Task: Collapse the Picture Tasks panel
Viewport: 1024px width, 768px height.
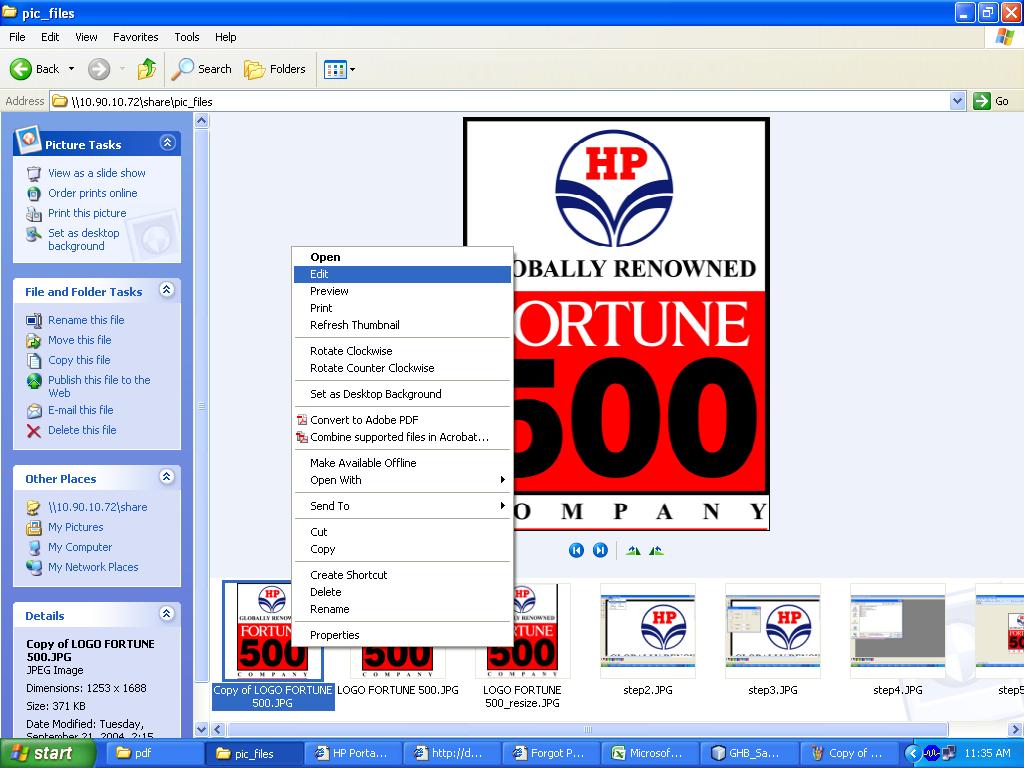Action: [x=167, y=143]
